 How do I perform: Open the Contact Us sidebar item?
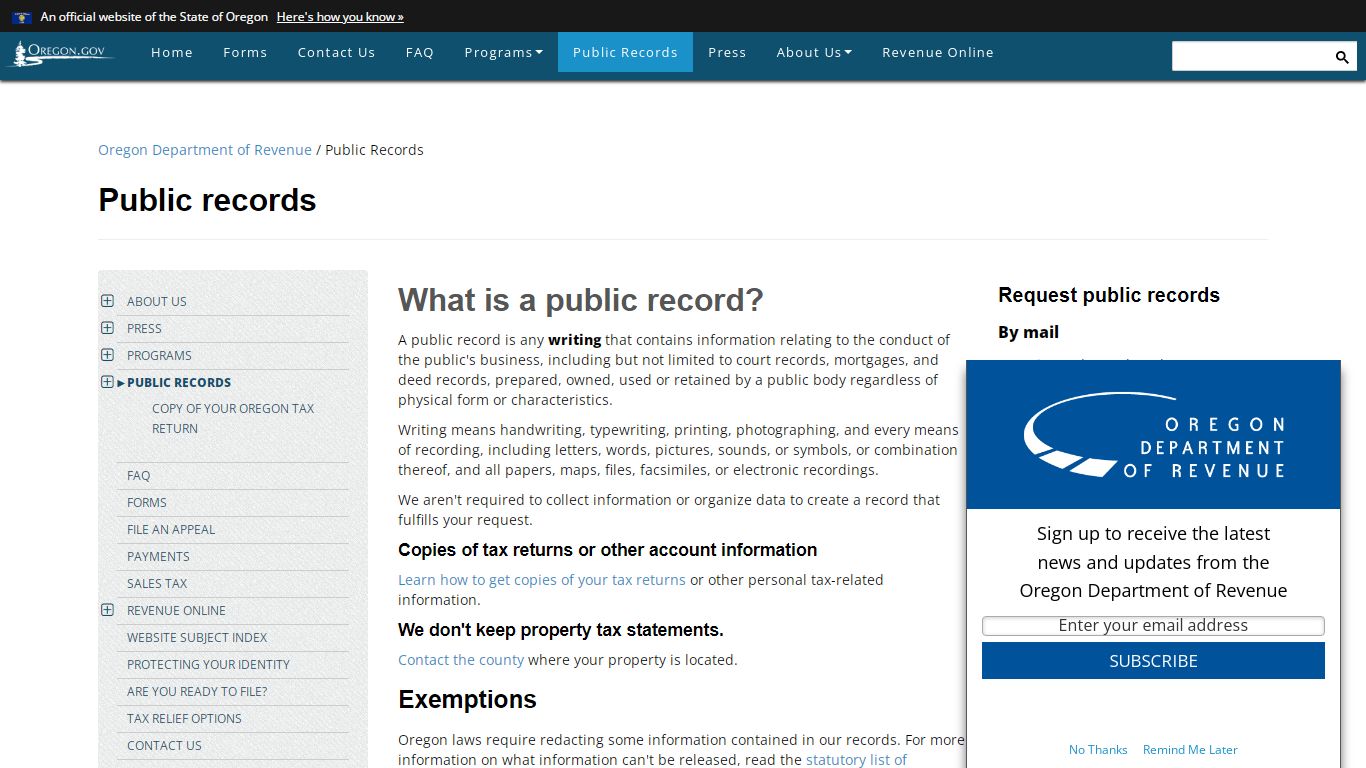164,746
